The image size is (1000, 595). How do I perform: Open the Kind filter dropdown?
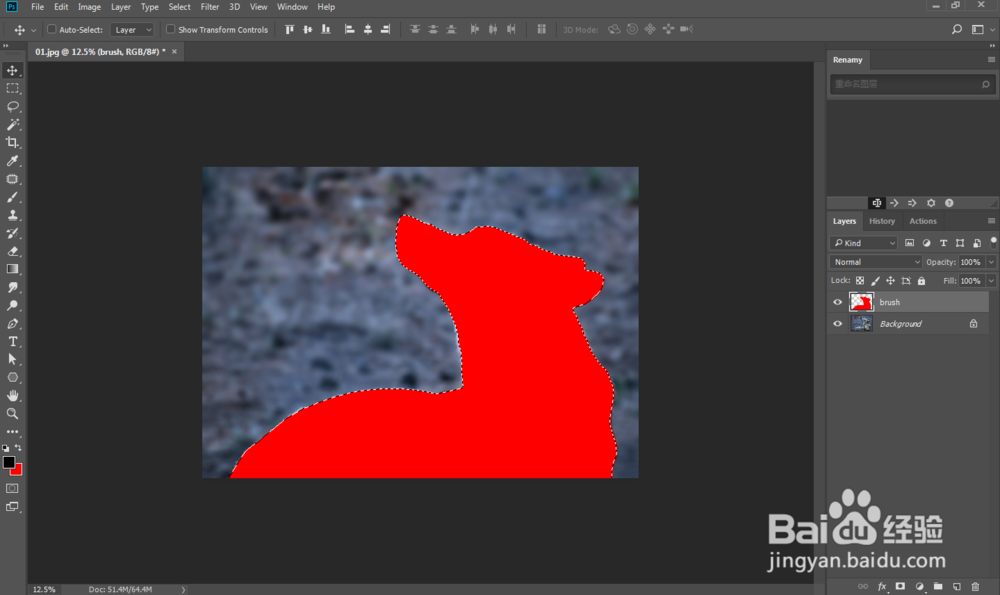[x=864, y=243]
